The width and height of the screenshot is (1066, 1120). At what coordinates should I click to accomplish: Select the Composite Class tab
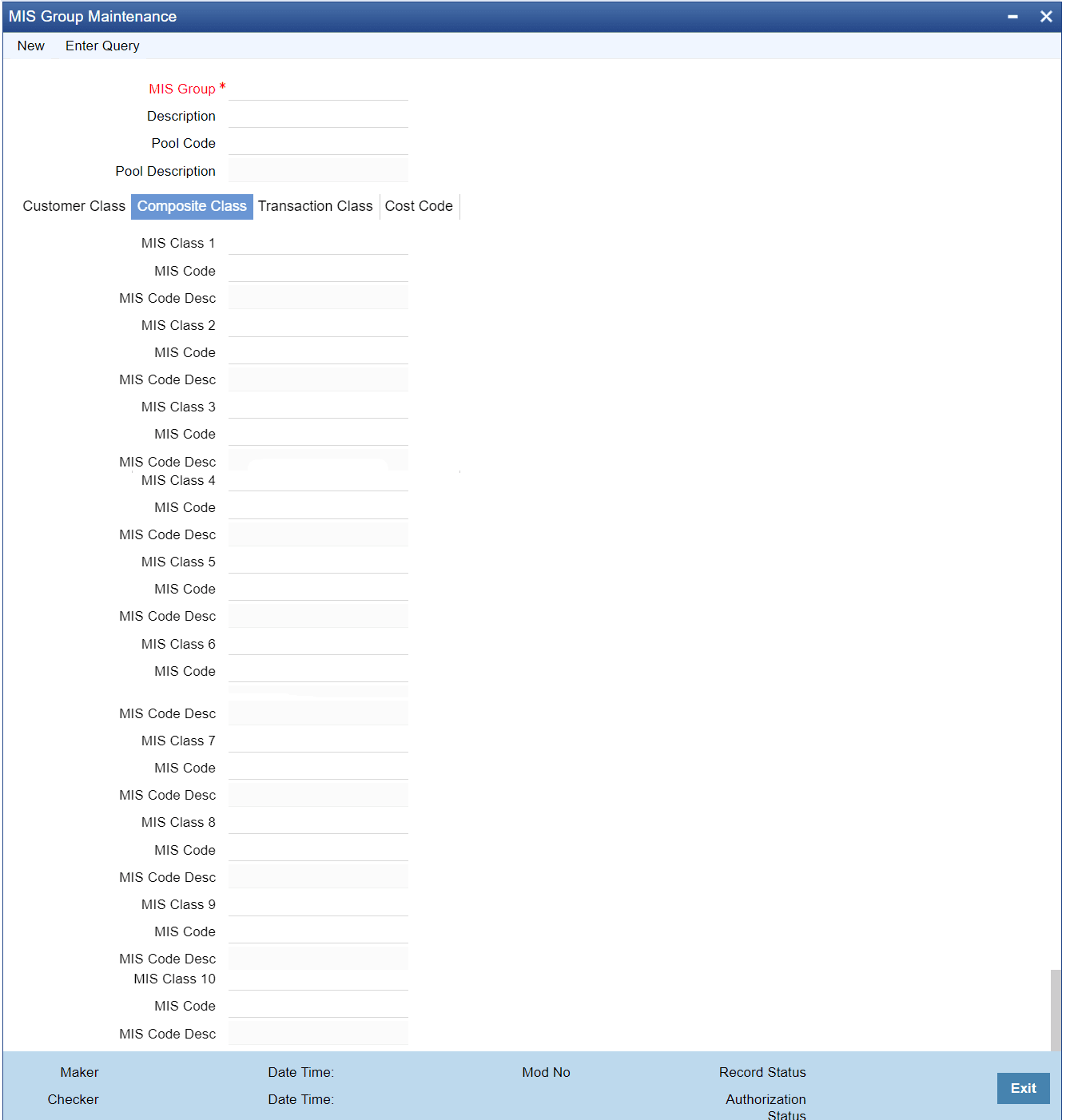point(192,206)
